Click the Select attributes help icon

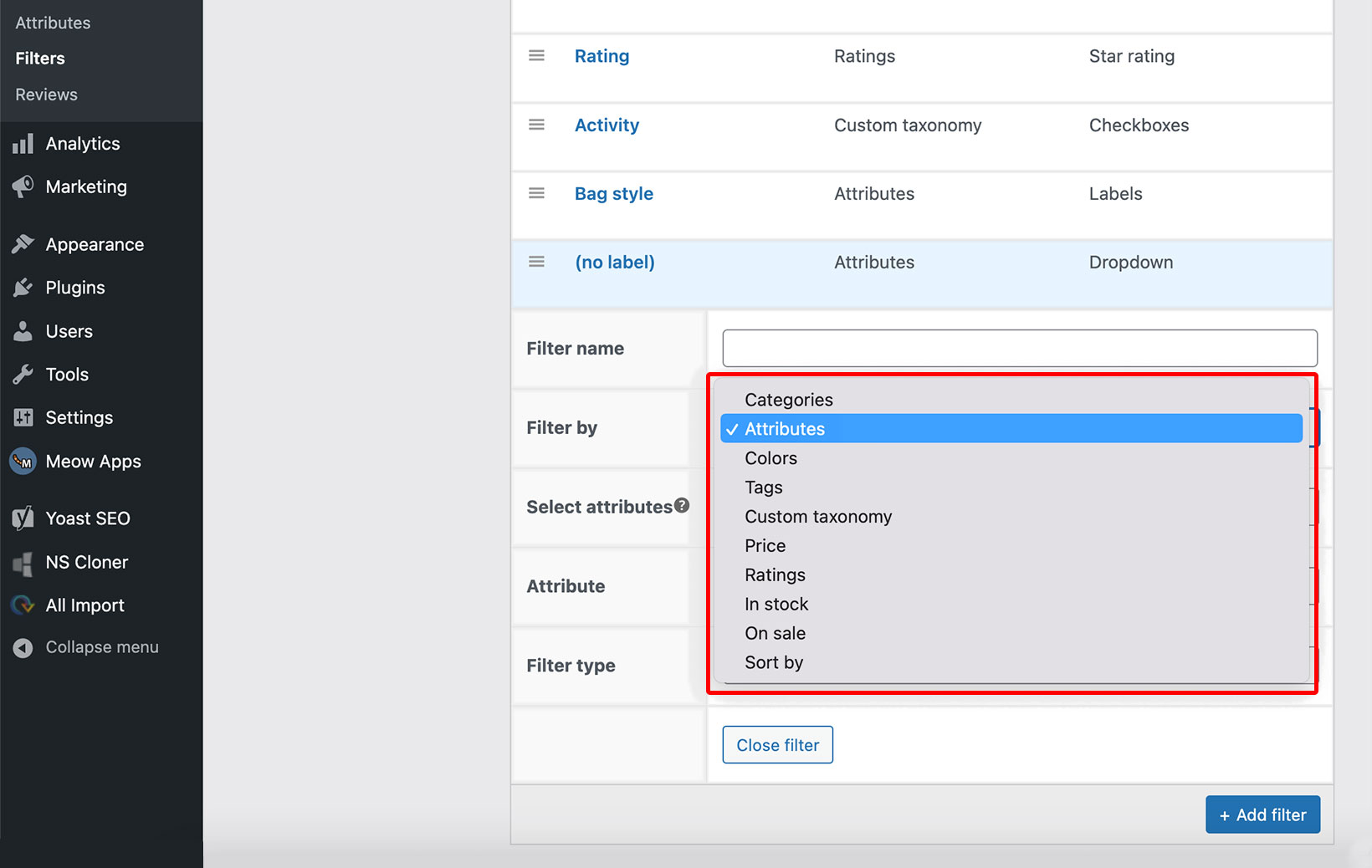pyautogui.click(x=683, y=505)
